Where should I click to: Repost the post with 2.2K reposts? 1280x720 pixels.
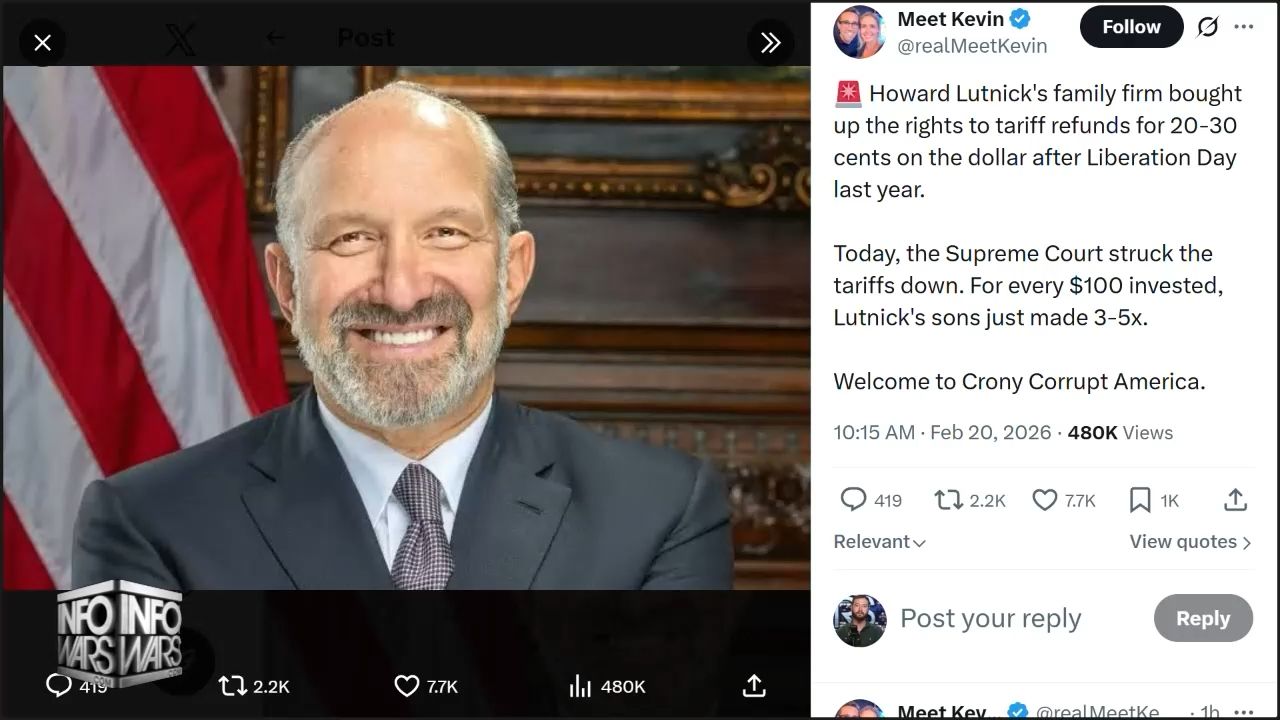[x=947, y=499]
